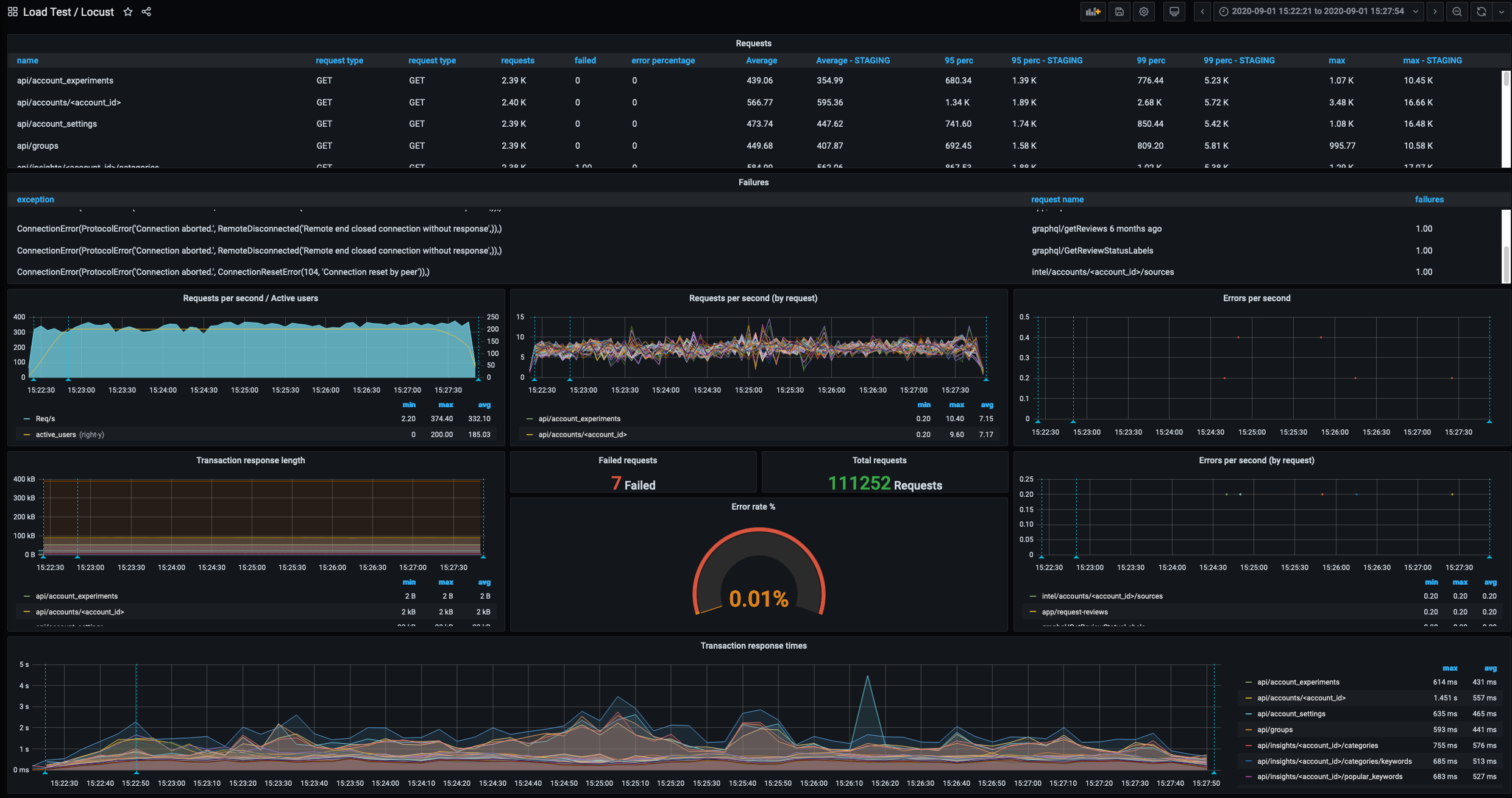1512x798 pixels.
Task: Shift the time range back with the left arrow
Action: coord(1202,12)
